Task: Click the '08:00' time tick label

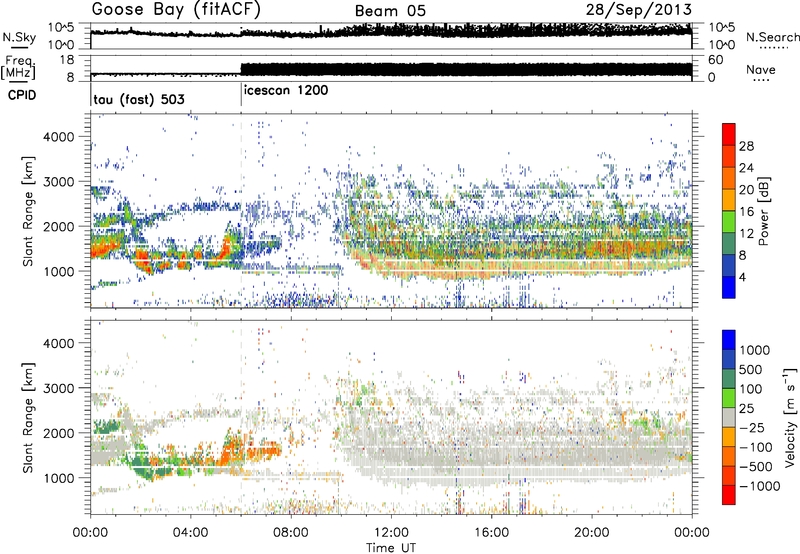Action: click(x=291, y=533)
